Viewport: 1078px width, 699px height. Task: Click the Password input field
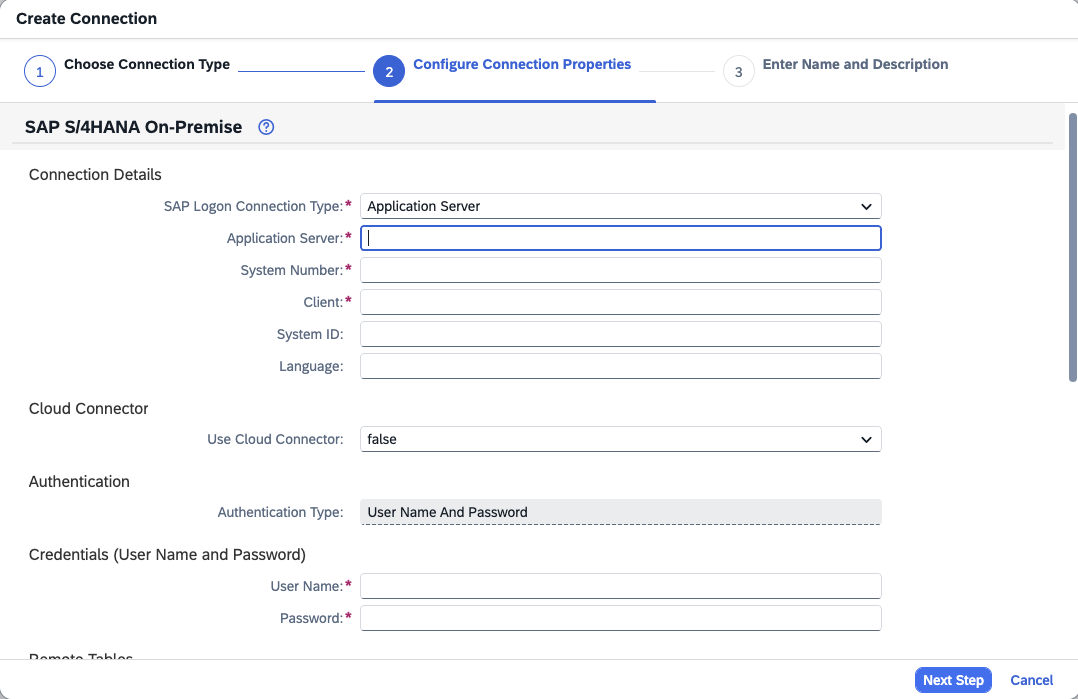pyautogui.click(x=620, y=618)
